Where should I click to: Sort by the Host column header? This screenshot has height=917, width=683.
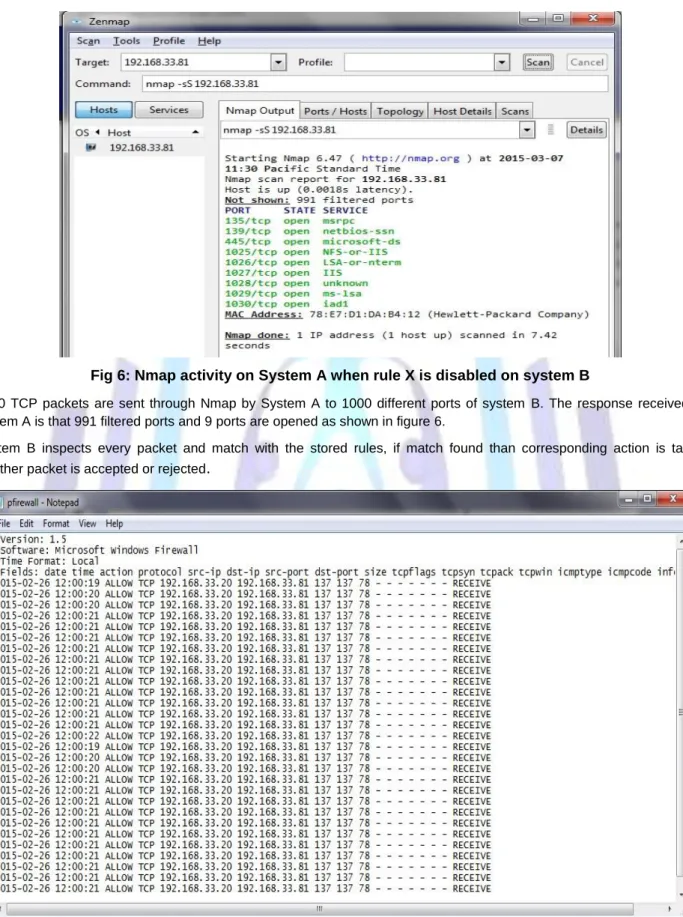tap(119, 133)
